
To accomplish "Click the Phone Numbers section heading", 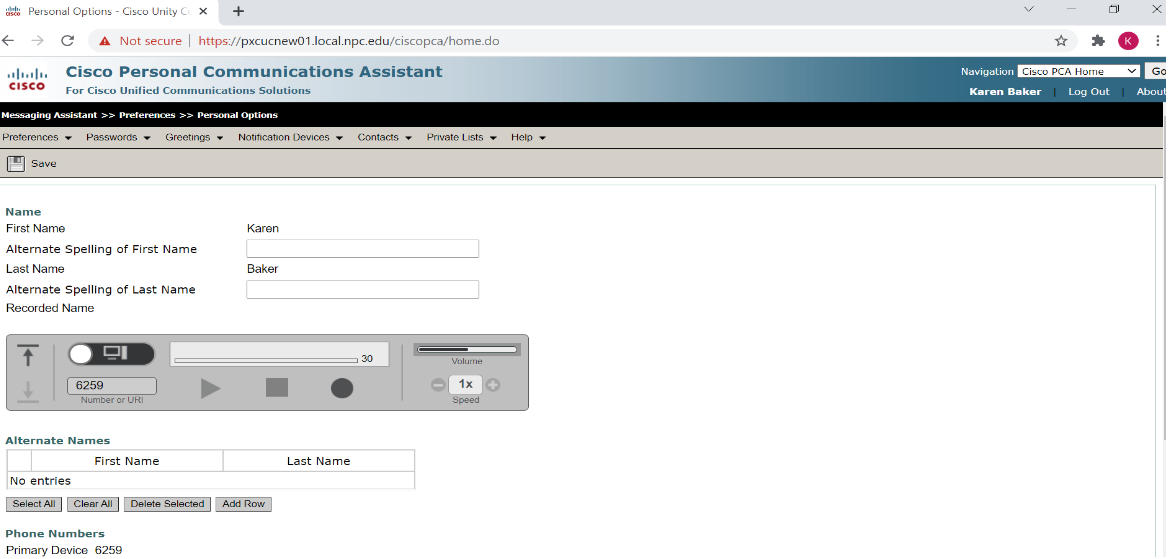I will [x=55, y=534].
